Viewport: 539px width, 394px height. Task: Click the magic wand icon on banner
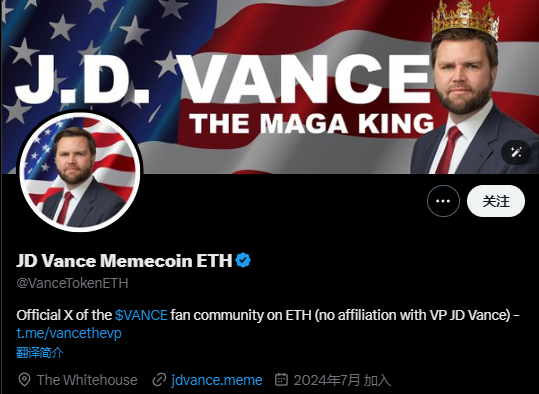(516, 152)
